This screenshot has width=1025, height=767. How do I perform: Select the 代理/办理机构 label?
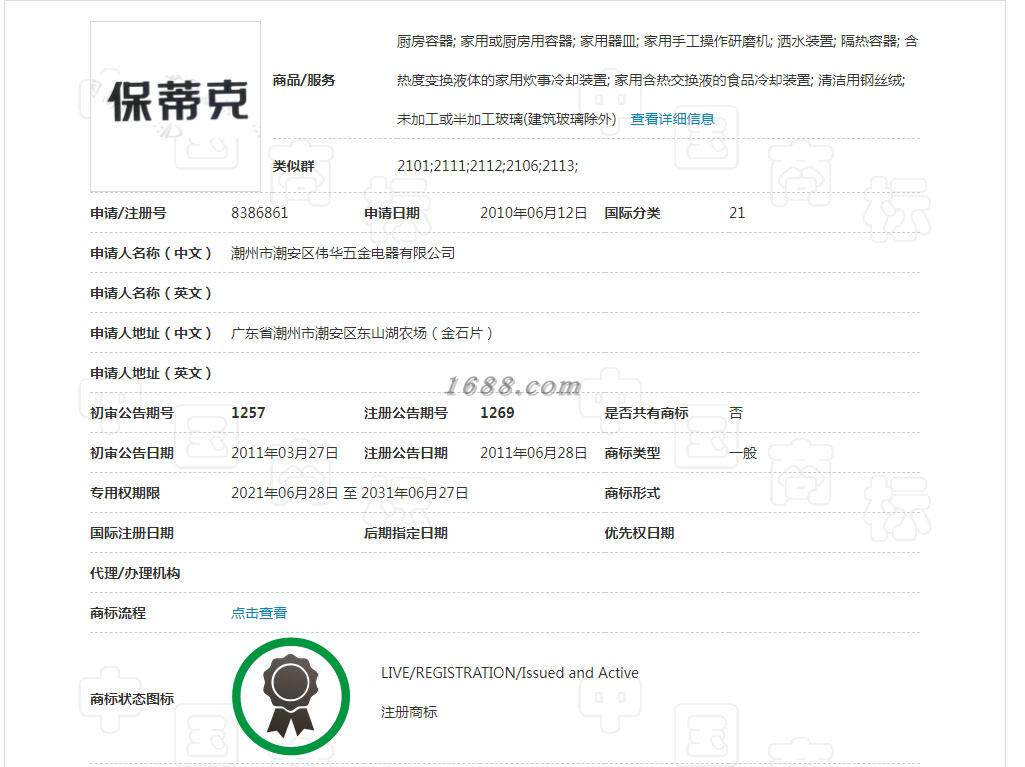click(135, 573)
